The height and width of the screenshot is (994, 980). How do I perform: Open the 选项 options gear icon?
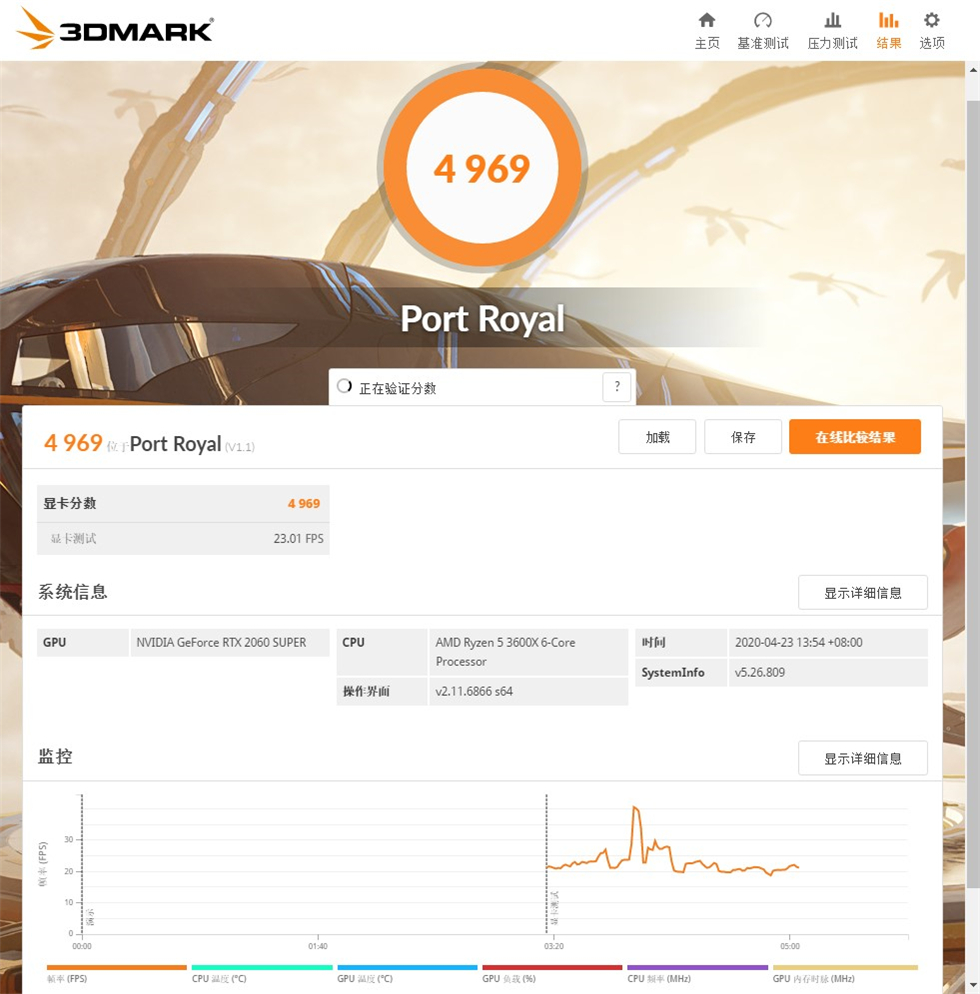[x=931, y=20]
